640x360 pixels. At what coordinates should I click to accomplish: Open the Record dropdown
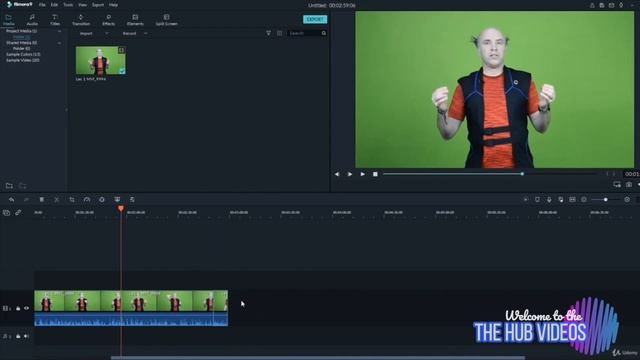(x=135, y=33)
